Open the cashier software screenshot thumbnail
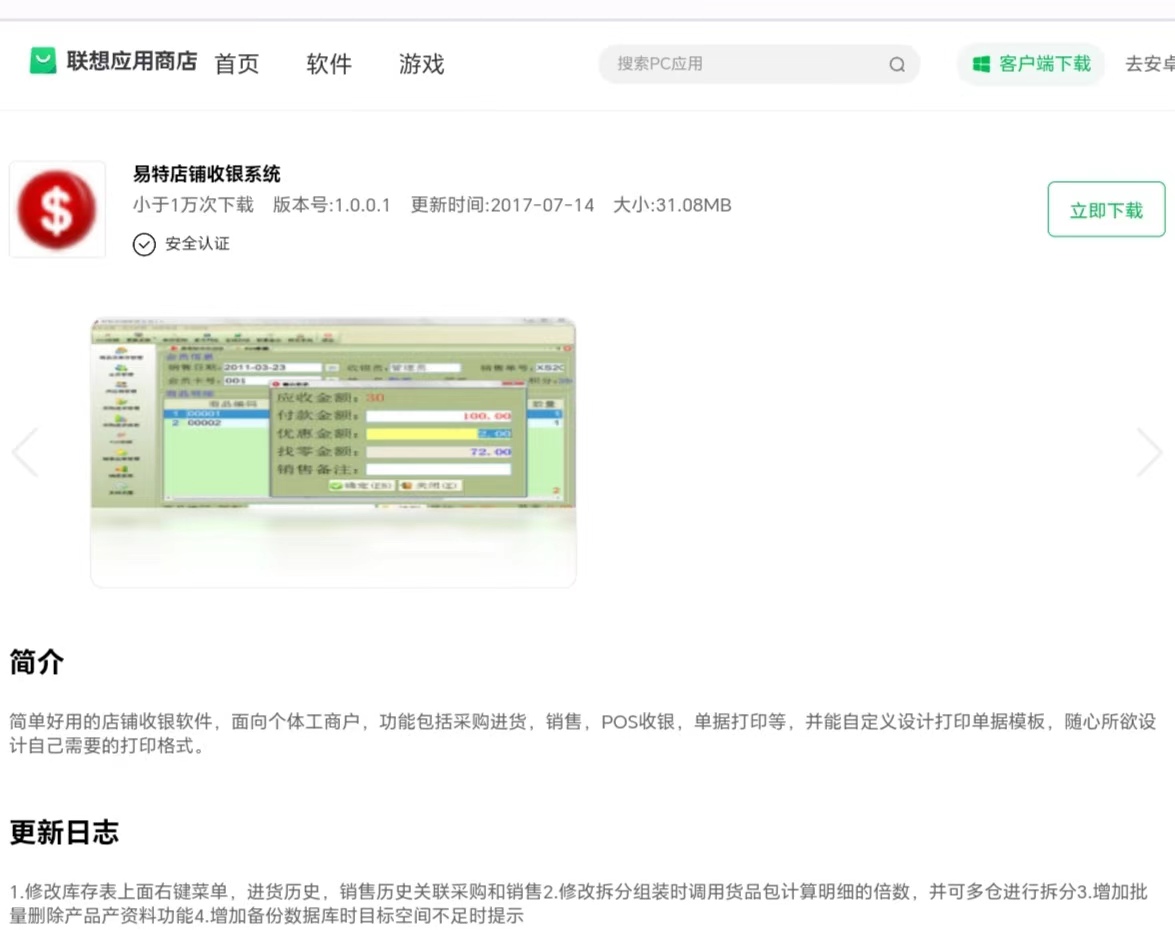The height and width of the screenshot is (930, 1175). 333,452
